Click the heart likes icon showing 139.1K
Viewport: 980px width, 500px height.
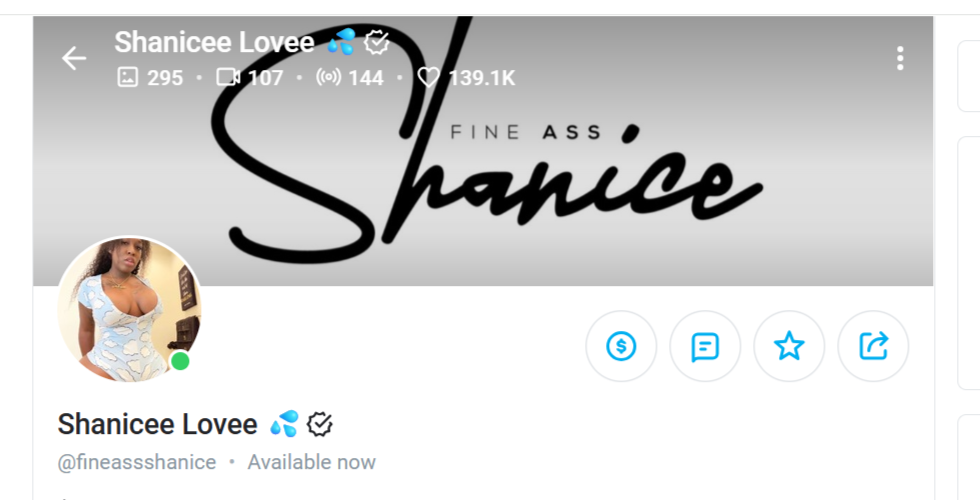[x=429, y=77]
